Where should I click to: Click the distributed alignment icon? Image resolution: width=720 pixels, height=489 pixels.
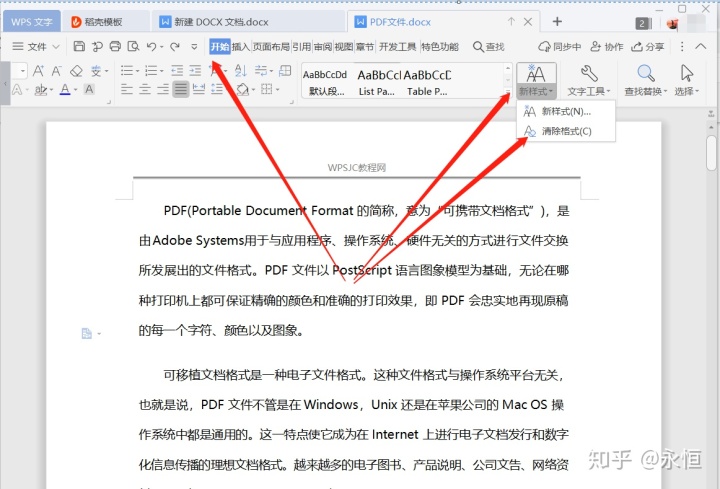click(199, 89)
